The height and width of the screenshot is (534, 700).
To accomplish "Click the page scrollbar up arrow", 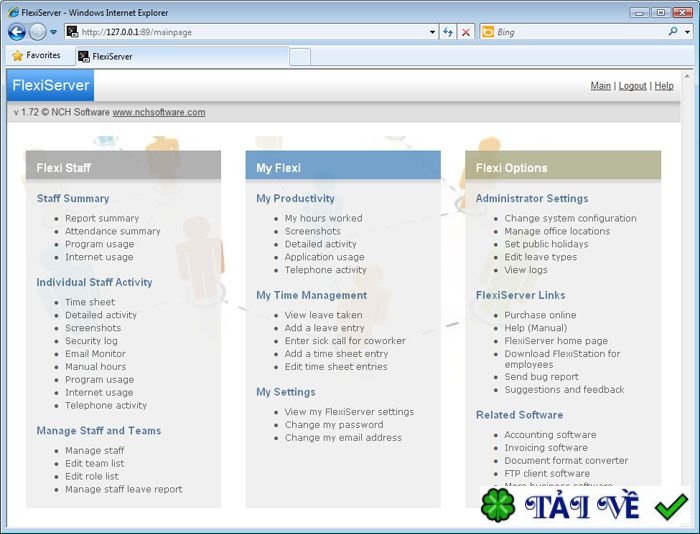I will pos(687,76).
